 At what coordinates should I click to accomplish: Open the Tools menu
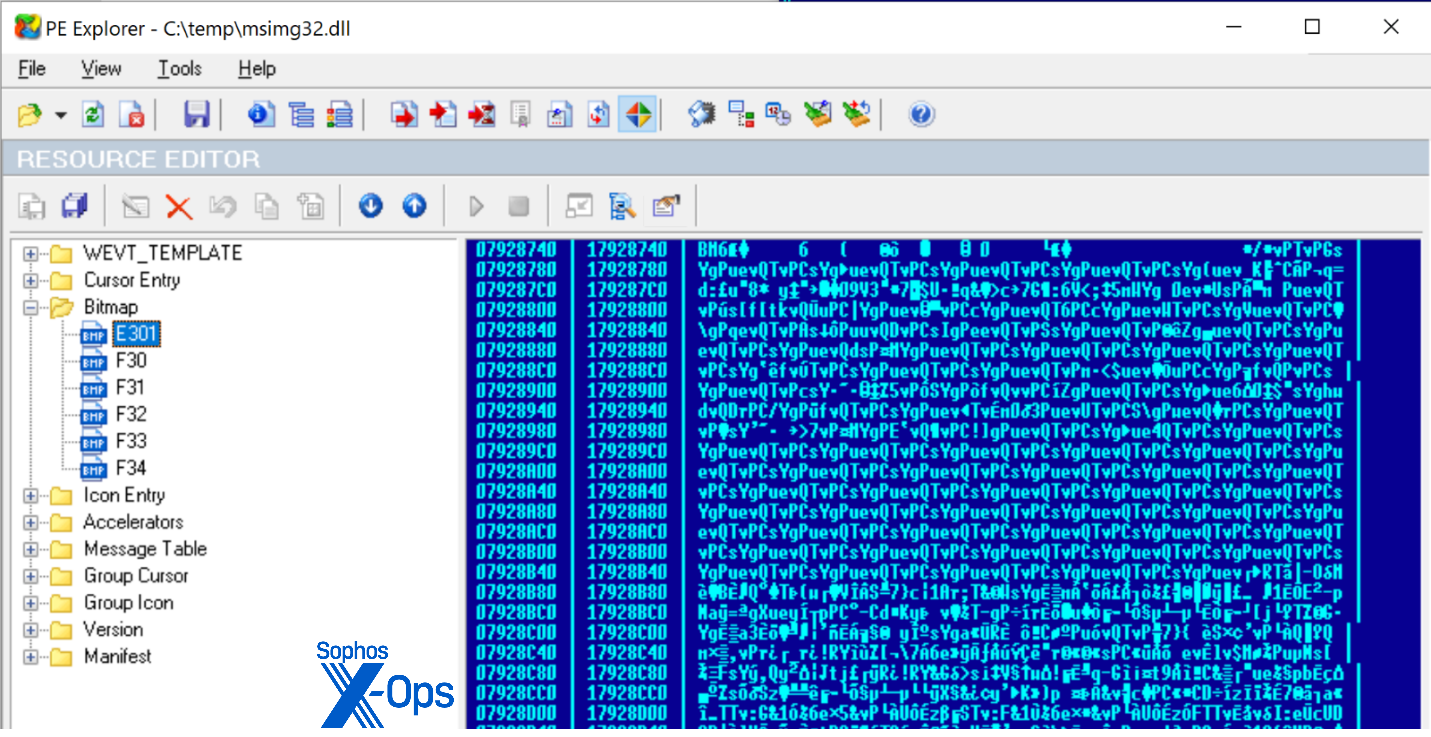point(179,68)
